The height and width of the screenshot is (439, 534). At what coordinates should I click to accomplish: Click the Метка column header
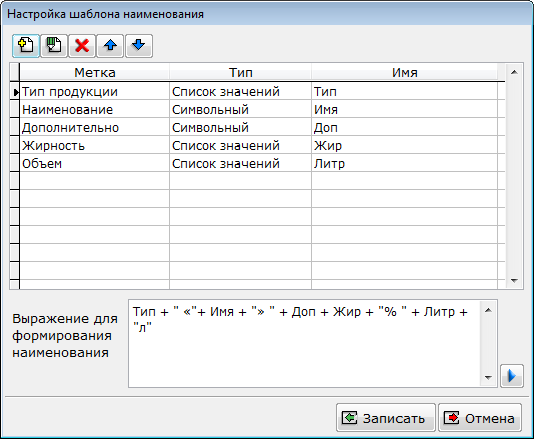[x=95, y=73]
